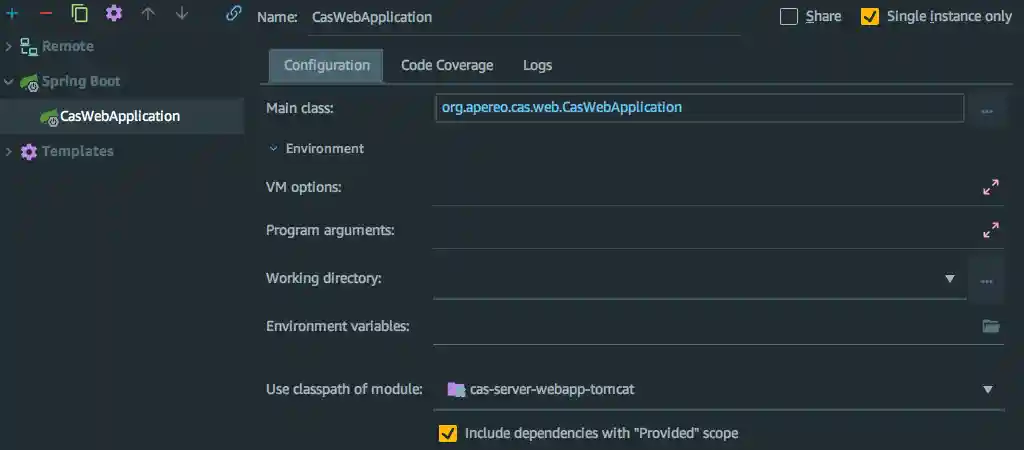Click the CasWebApplication Spring Boot run icon
This screenshot has height=450, width=1024.
[49, 117]
